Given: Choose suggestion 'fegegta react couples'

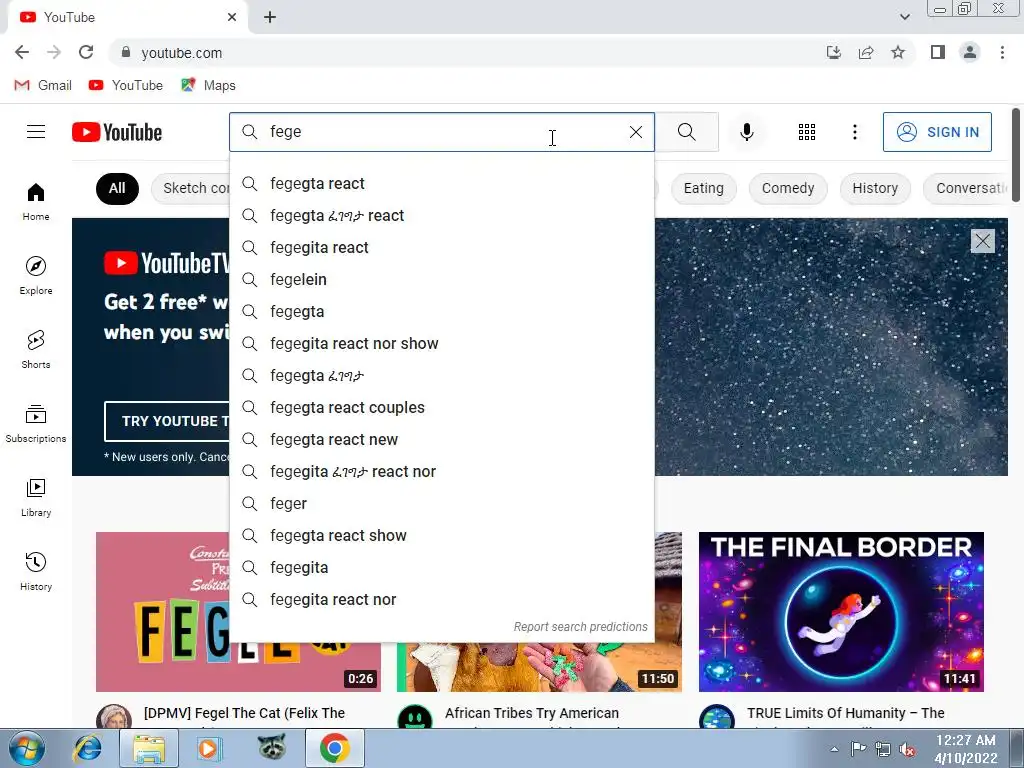Looking at the screenshot, I should (441, 408).
